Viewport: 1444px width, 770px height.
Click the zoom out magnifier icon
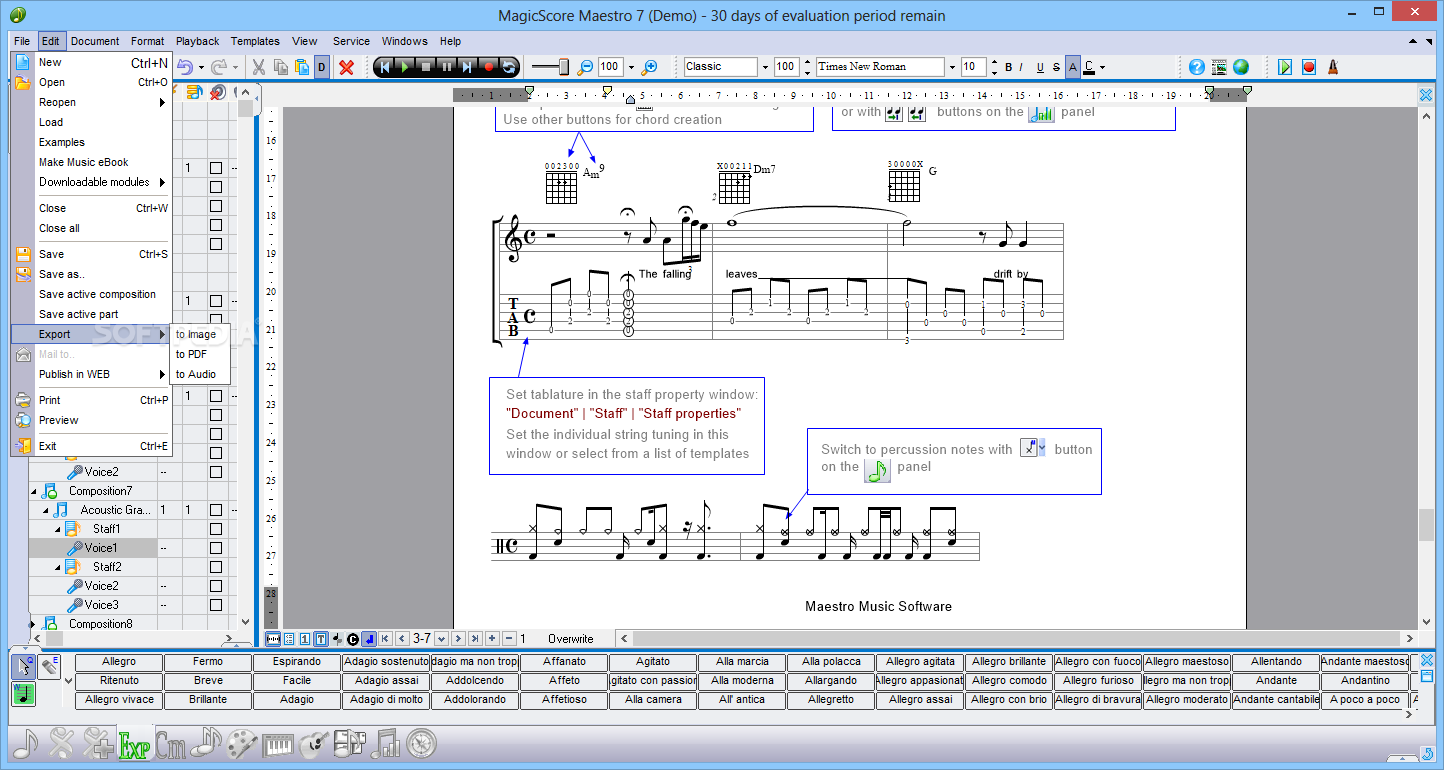pos(586,67)
